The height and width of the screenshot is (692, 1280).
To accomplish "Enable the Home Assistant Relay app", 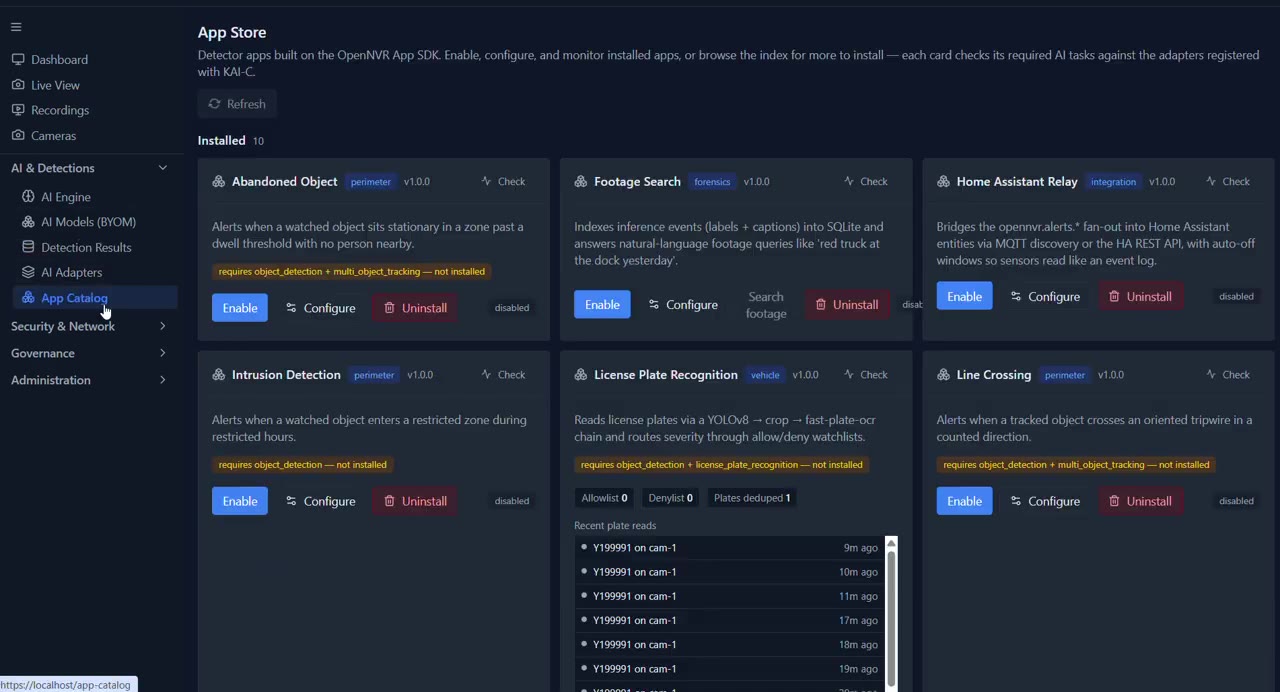I will (x=964, y=297).
